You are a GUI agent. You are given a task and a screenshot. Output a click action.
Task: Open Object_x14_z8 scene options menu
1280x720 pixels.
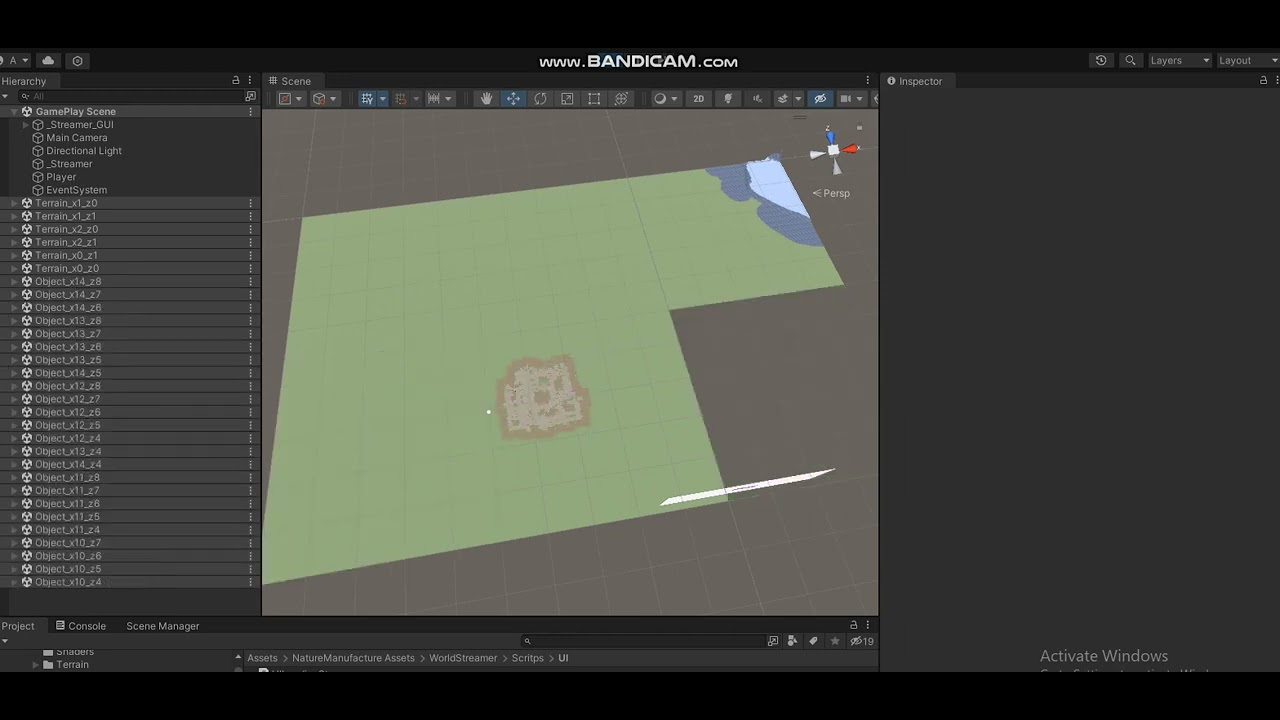[x=250, y=281]
